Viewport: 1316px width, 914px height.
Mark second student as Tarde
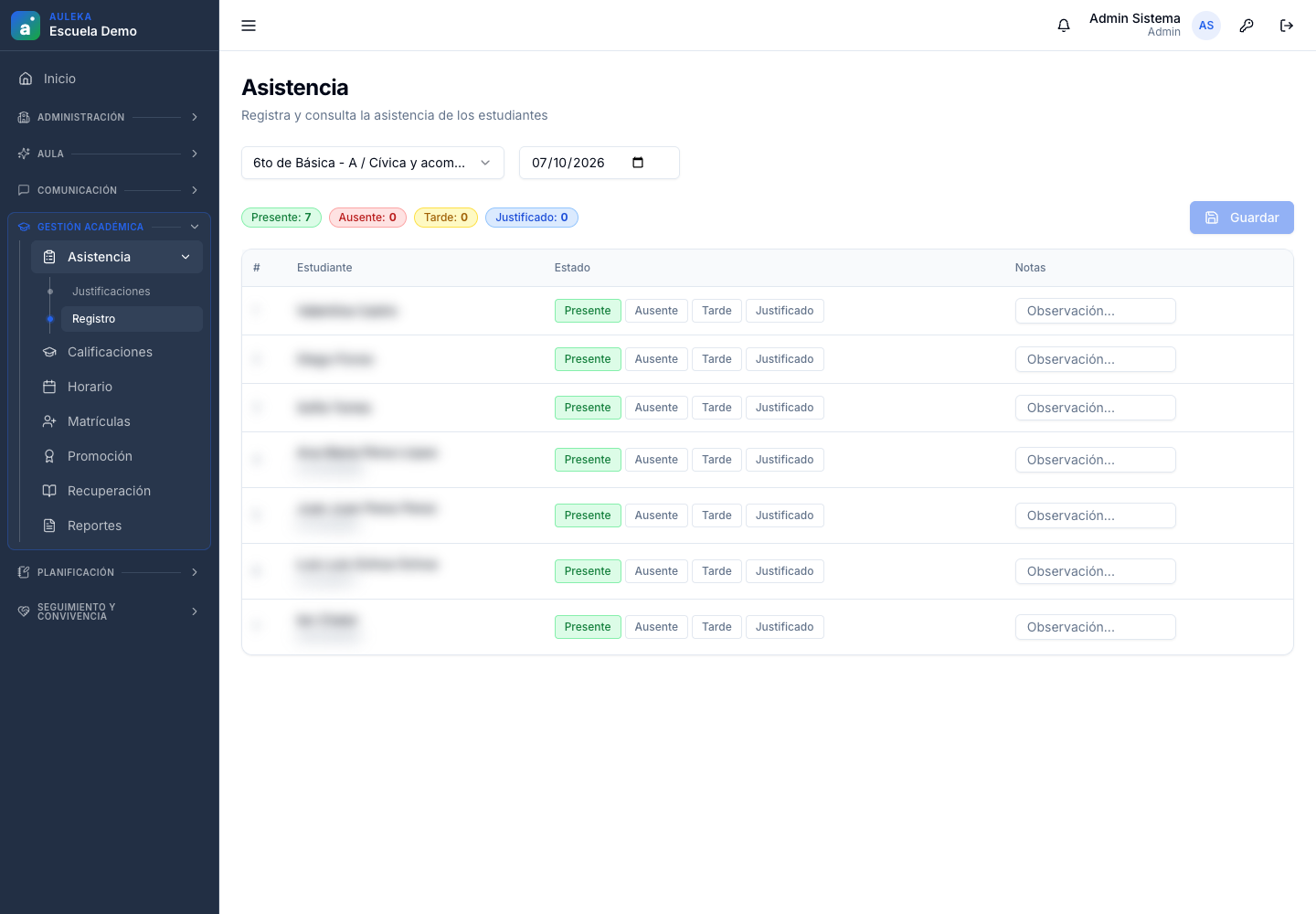pos(716,359)
